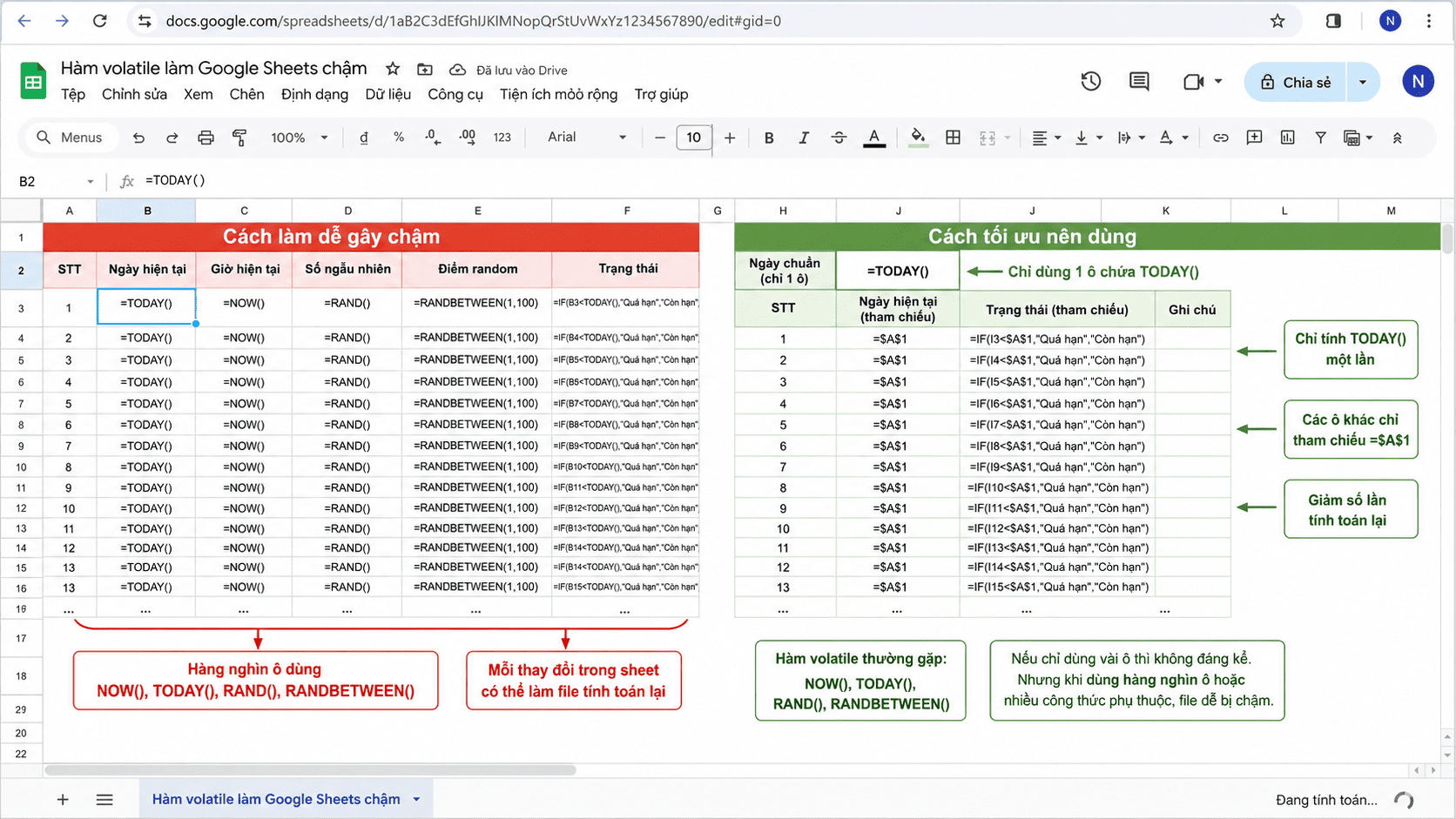The height and width of the screenshot is (819, 1456).
Task: Apply strikethrough formatting
Action: pos(839,138)
